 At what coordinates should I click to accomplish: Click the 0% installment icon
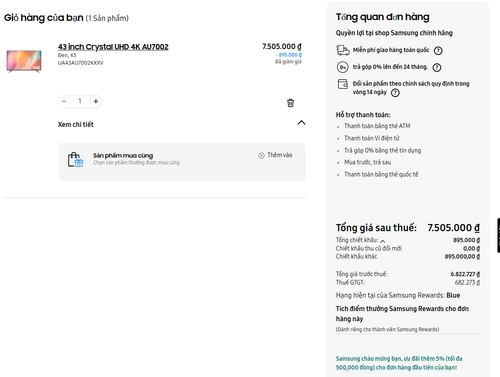342,67
